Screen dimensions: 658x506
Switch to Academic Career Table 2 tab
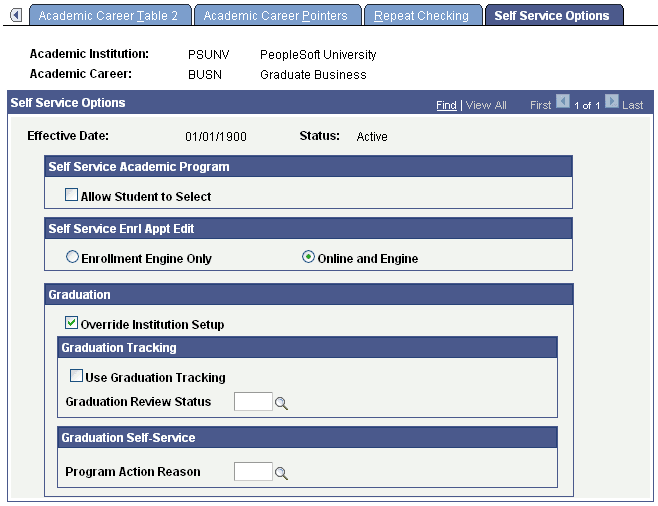pos(110,16)
